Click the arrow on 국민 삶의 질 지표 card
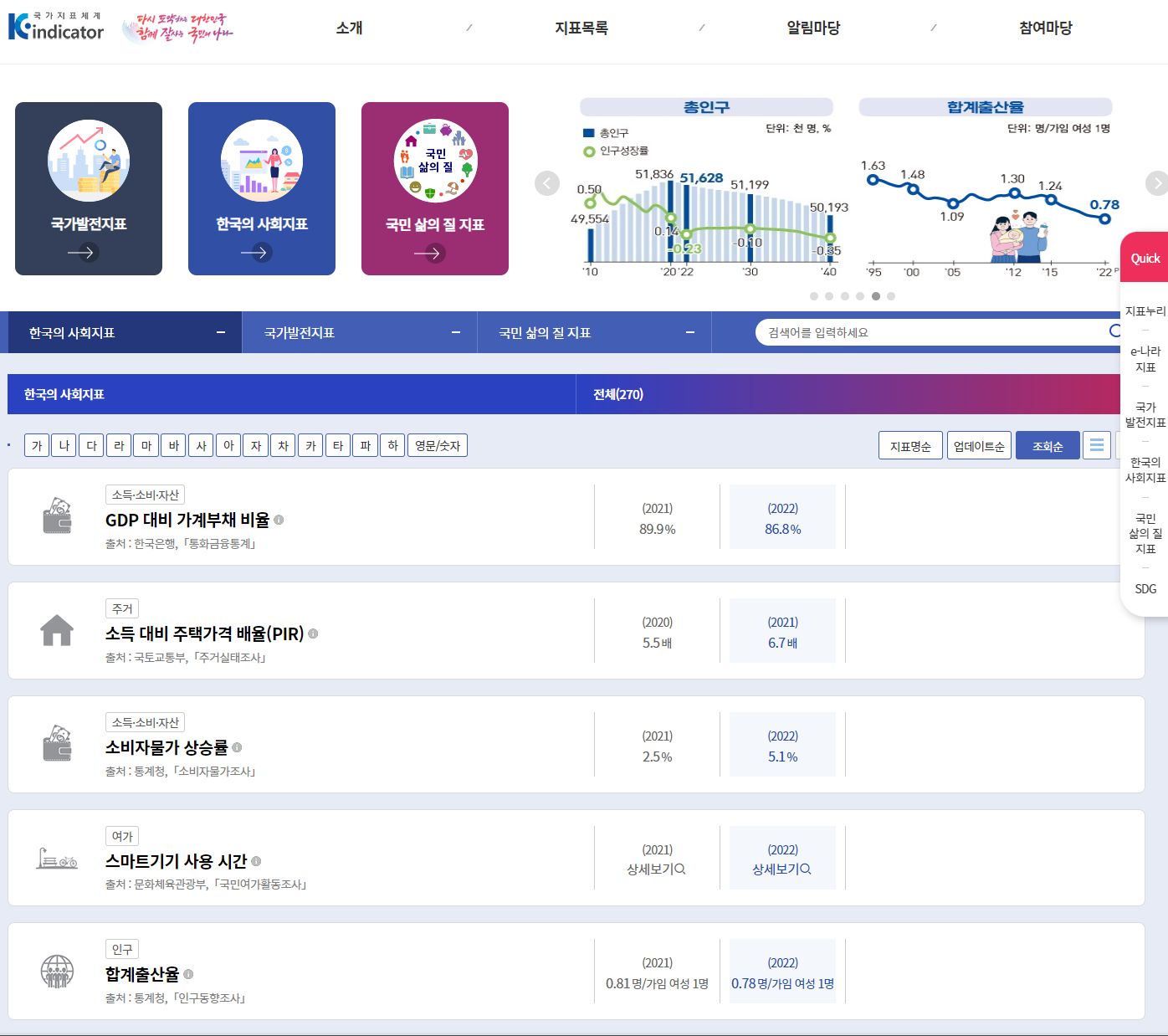Screen dimensions: 1168x1036 [x=430, y=253]
